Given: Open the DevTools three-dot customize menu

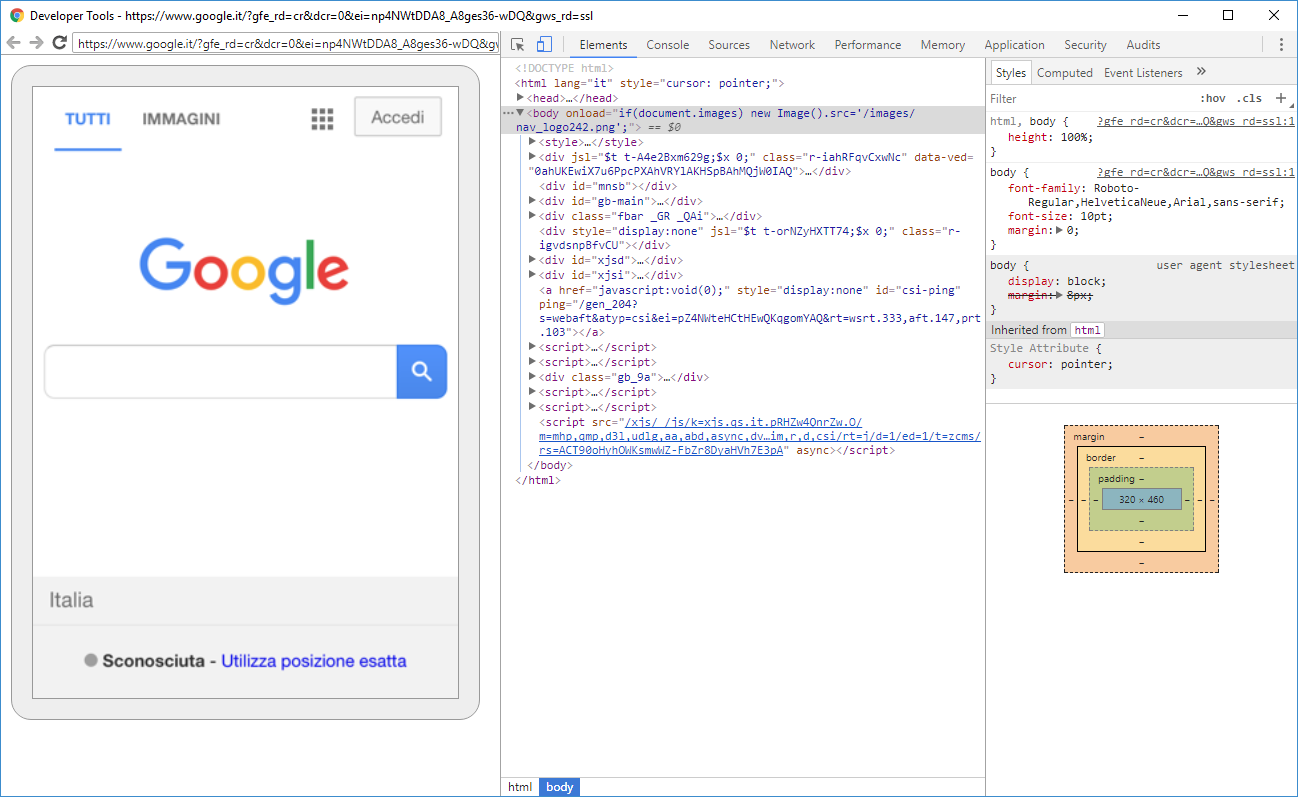Looking at the screenshot, I should click(x=1281, y=44).
